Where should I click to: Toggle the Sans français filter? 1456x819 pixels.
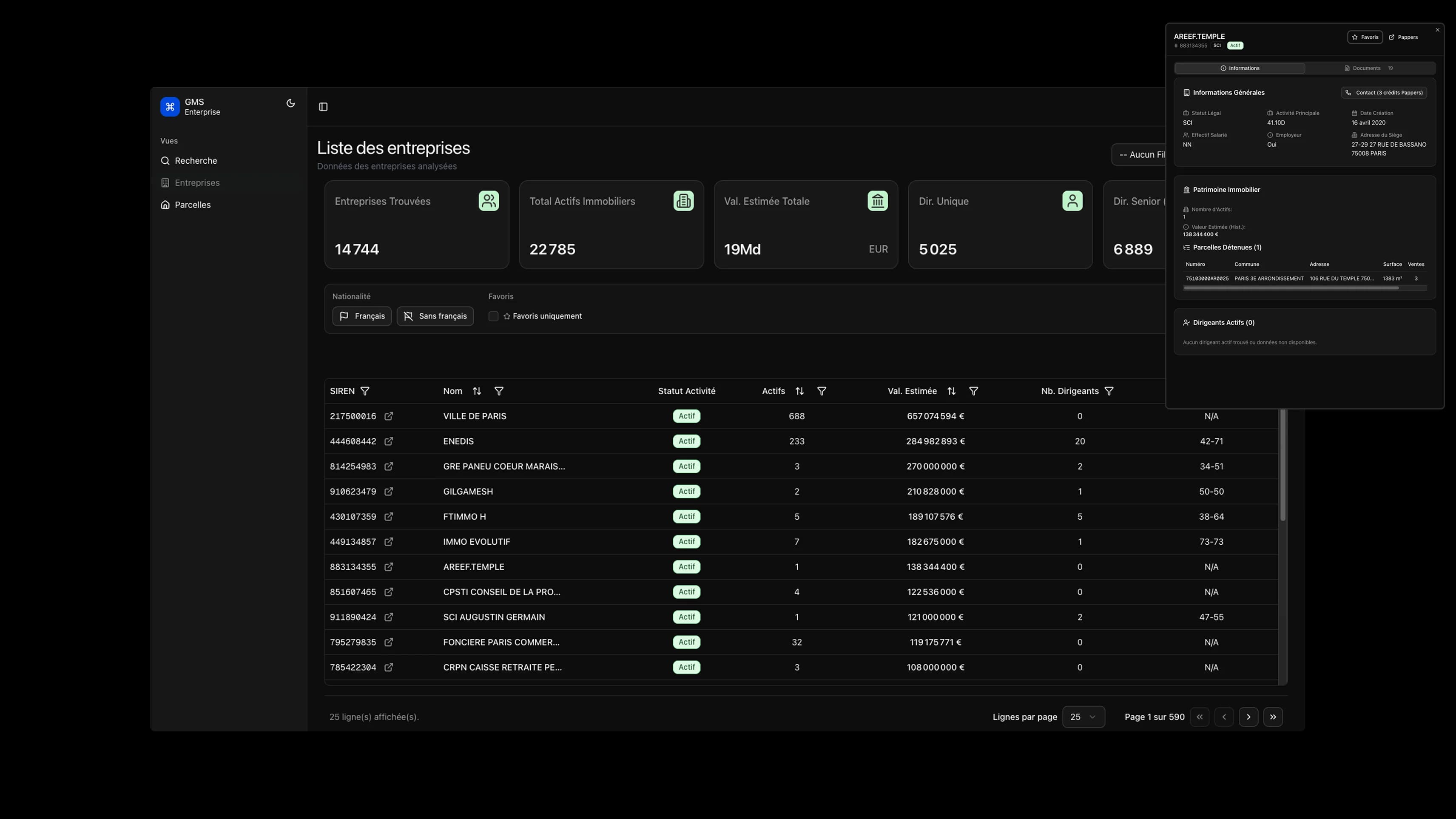[x=435, y=316]
